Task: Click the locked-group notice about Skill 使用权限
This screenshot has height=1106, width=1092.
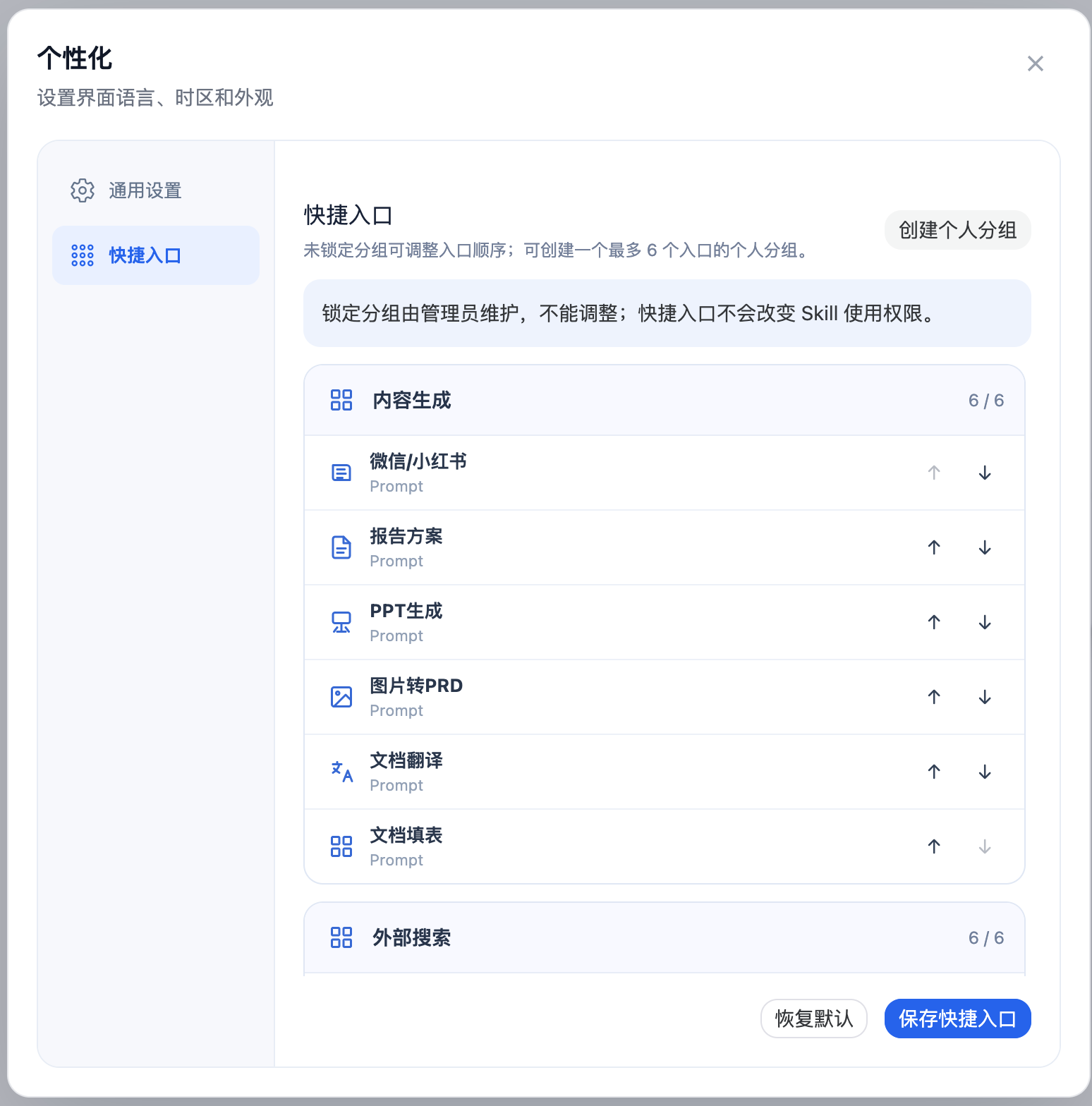Action: tap(667, 313)
